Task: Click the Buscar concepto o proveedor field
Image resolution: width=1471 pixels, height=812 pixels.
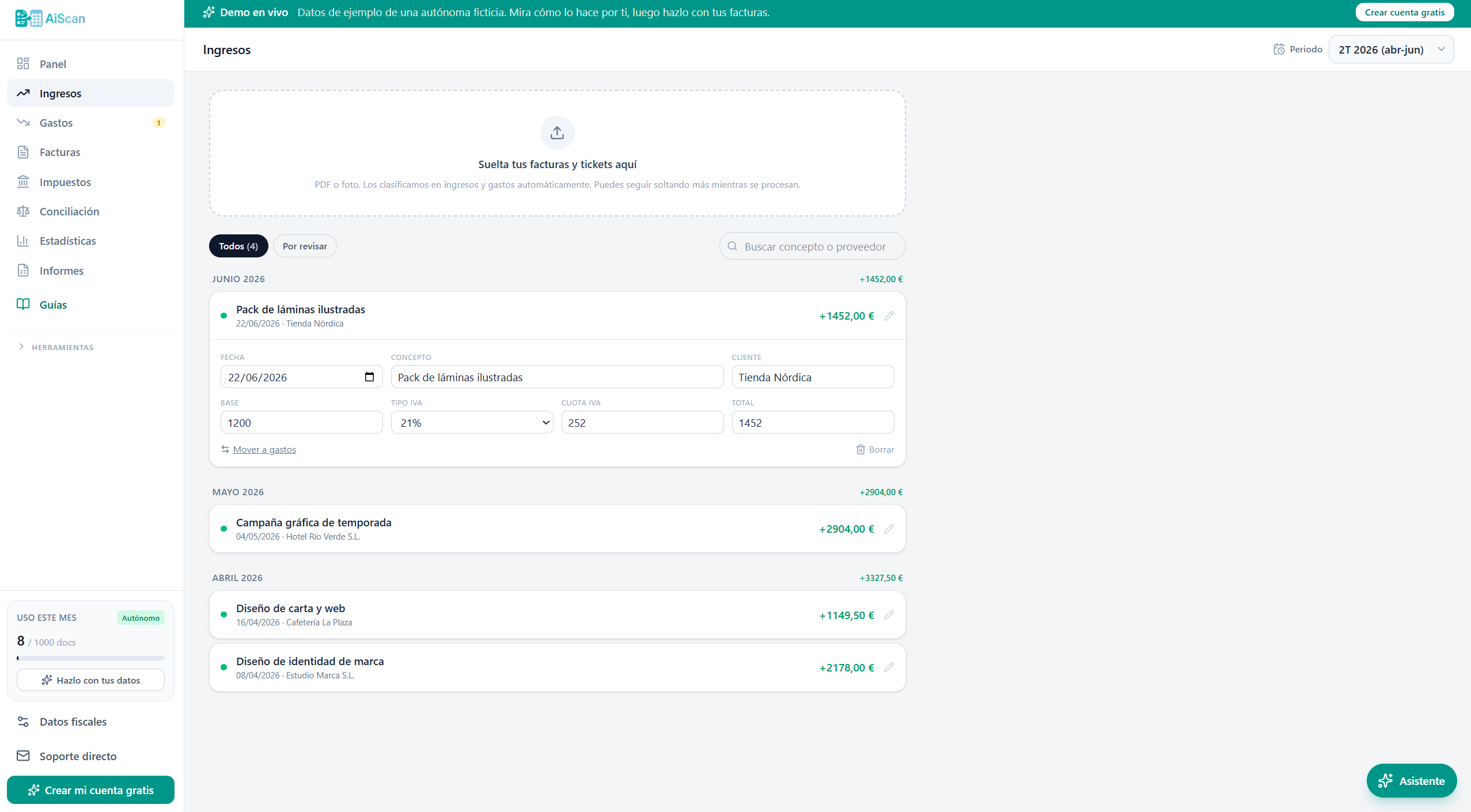Action: click(x=812, y=246)
